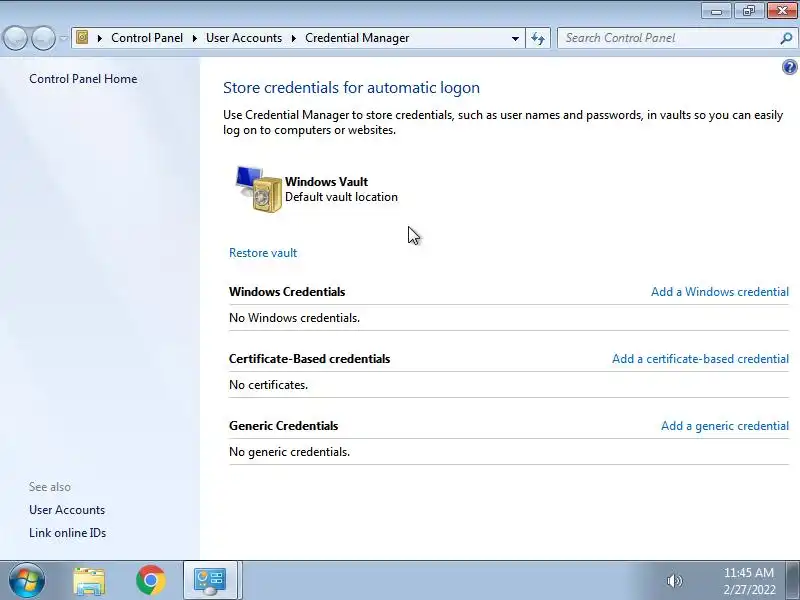Click the back navigation arrow button

point(15,38)
